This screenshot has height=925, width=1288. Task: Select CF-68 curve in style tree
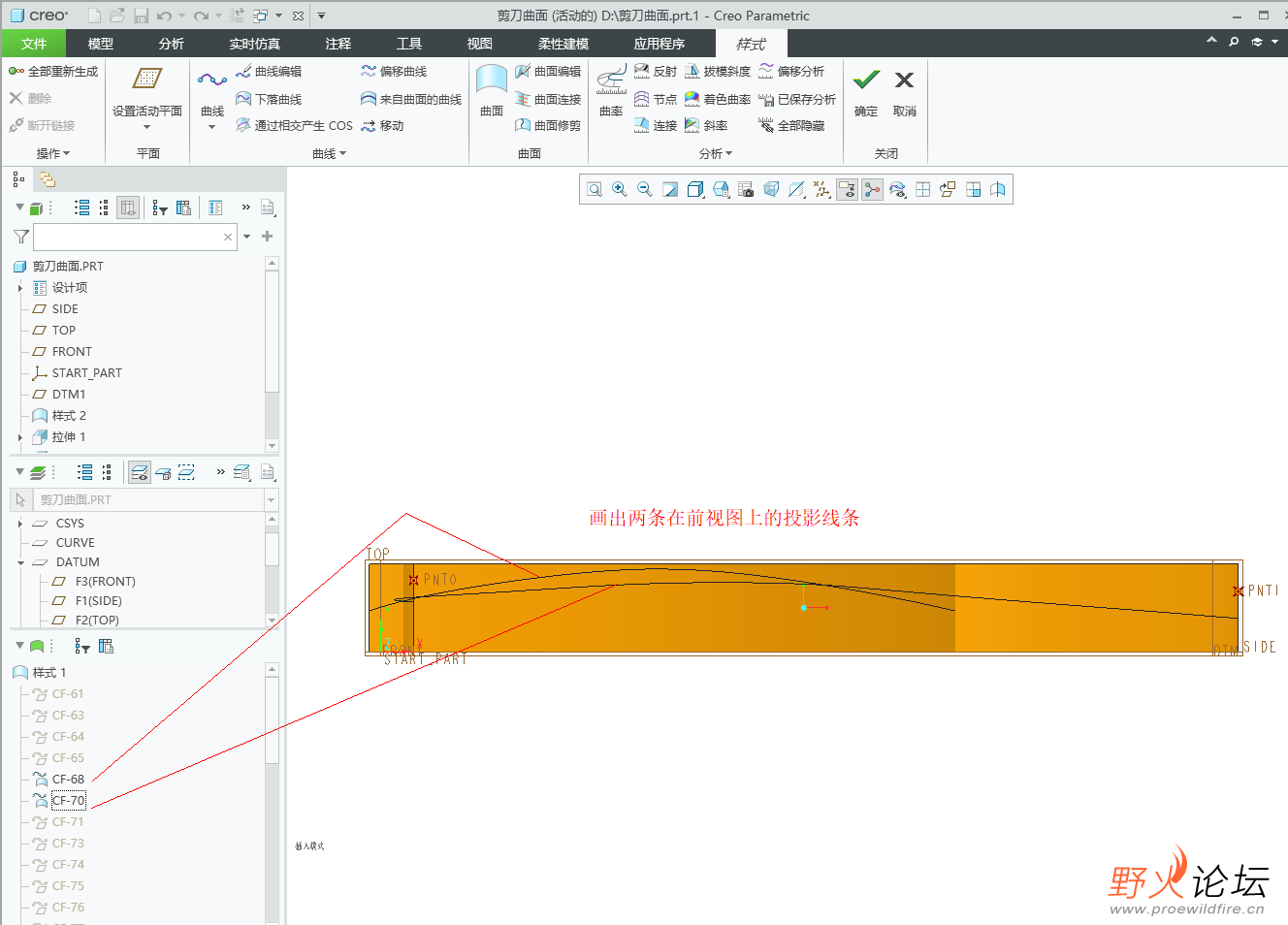[x=68, y=780]
